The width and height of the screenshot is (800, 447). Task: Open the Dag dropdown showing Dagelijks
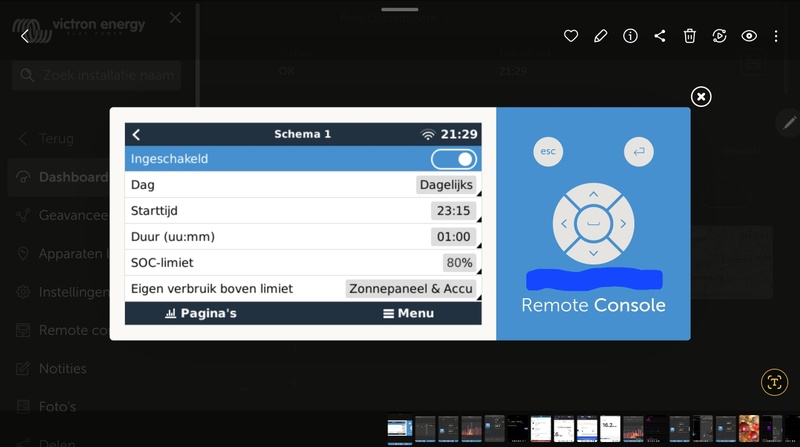pyautogui.click(x=446, y=185)
